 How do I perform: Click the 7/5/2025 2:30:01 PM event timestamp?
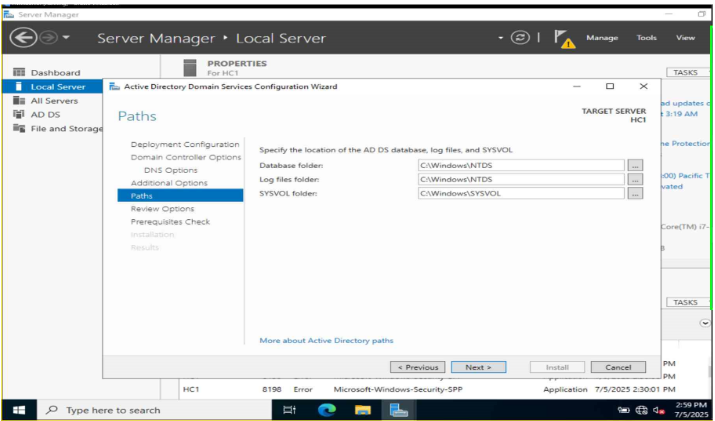[x=635, y=390]
